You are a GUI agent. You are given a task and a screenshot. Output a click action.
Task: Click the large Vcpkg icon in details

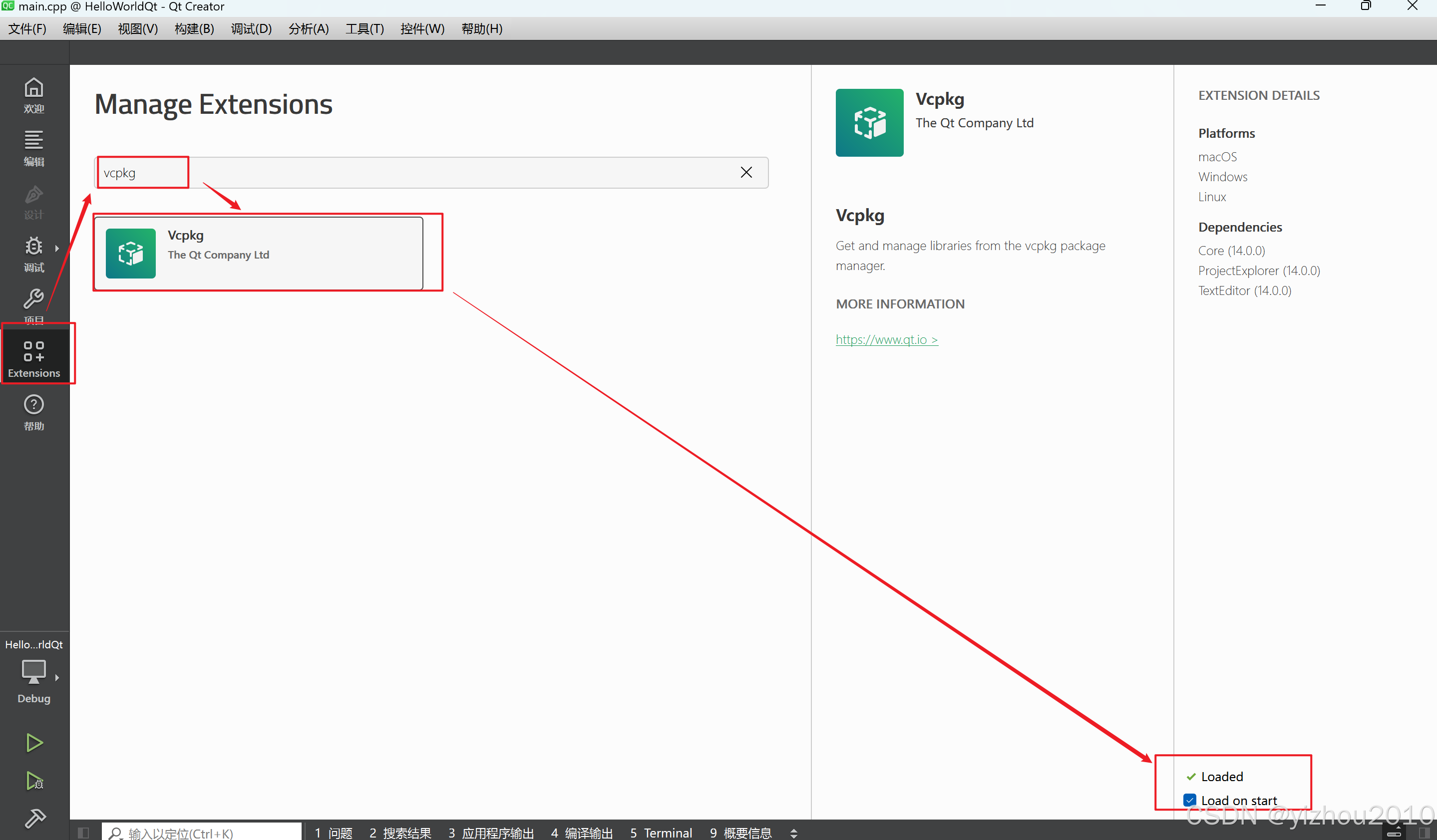pyautogui.click(x=869, y=122)
